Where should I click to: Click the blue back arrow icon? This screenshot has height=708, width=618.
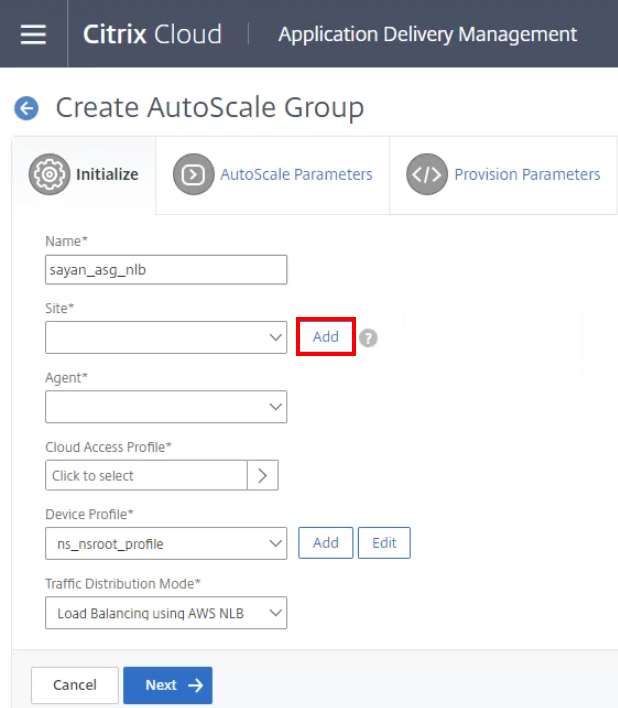pyautogui.click(x=26, y=108)
